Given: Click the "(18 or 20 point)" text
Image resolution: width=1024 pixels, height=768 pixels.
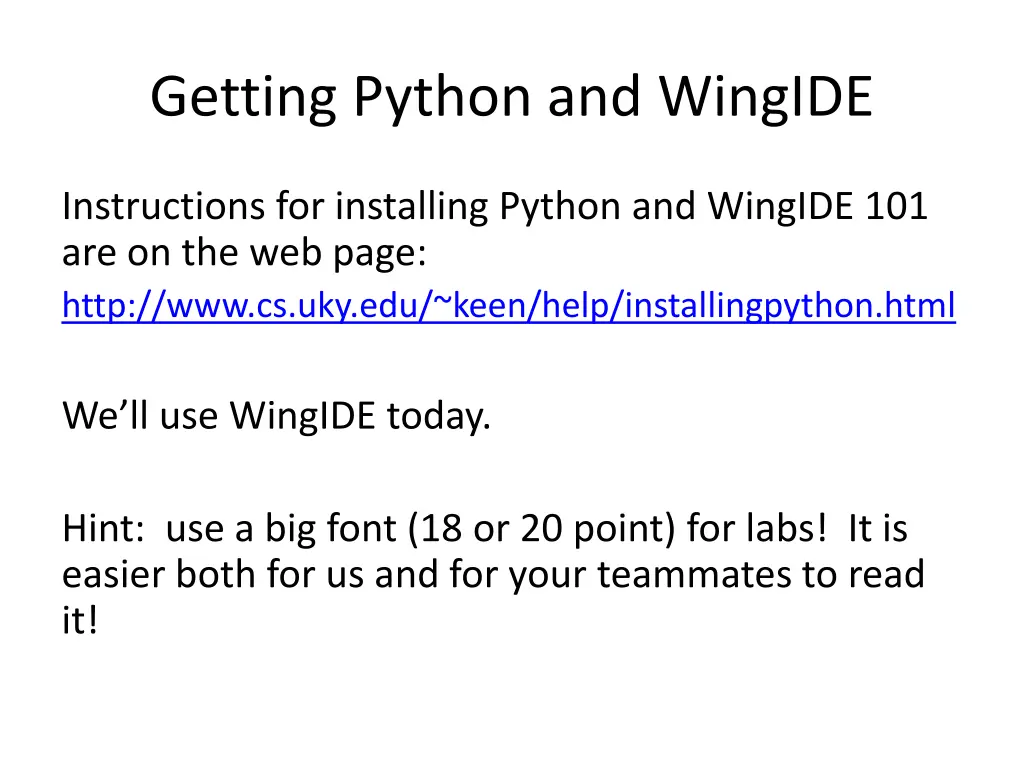Looking at the screenshot, I should coord(542,527).
